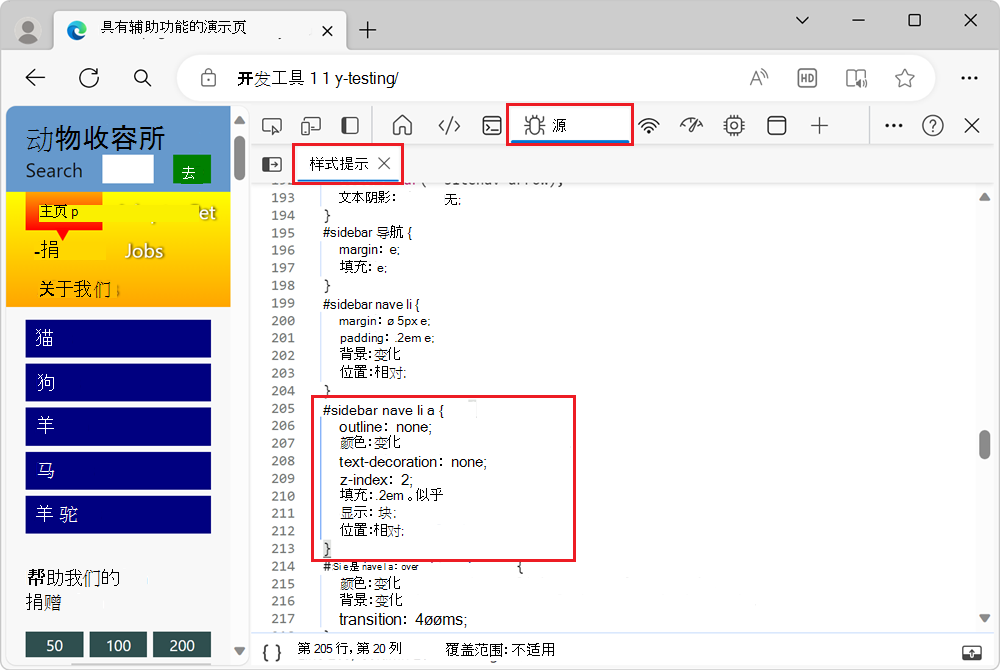1000x670 pixels.
Task: Select the inspect element picker tool
Action: tap(271, 125)
